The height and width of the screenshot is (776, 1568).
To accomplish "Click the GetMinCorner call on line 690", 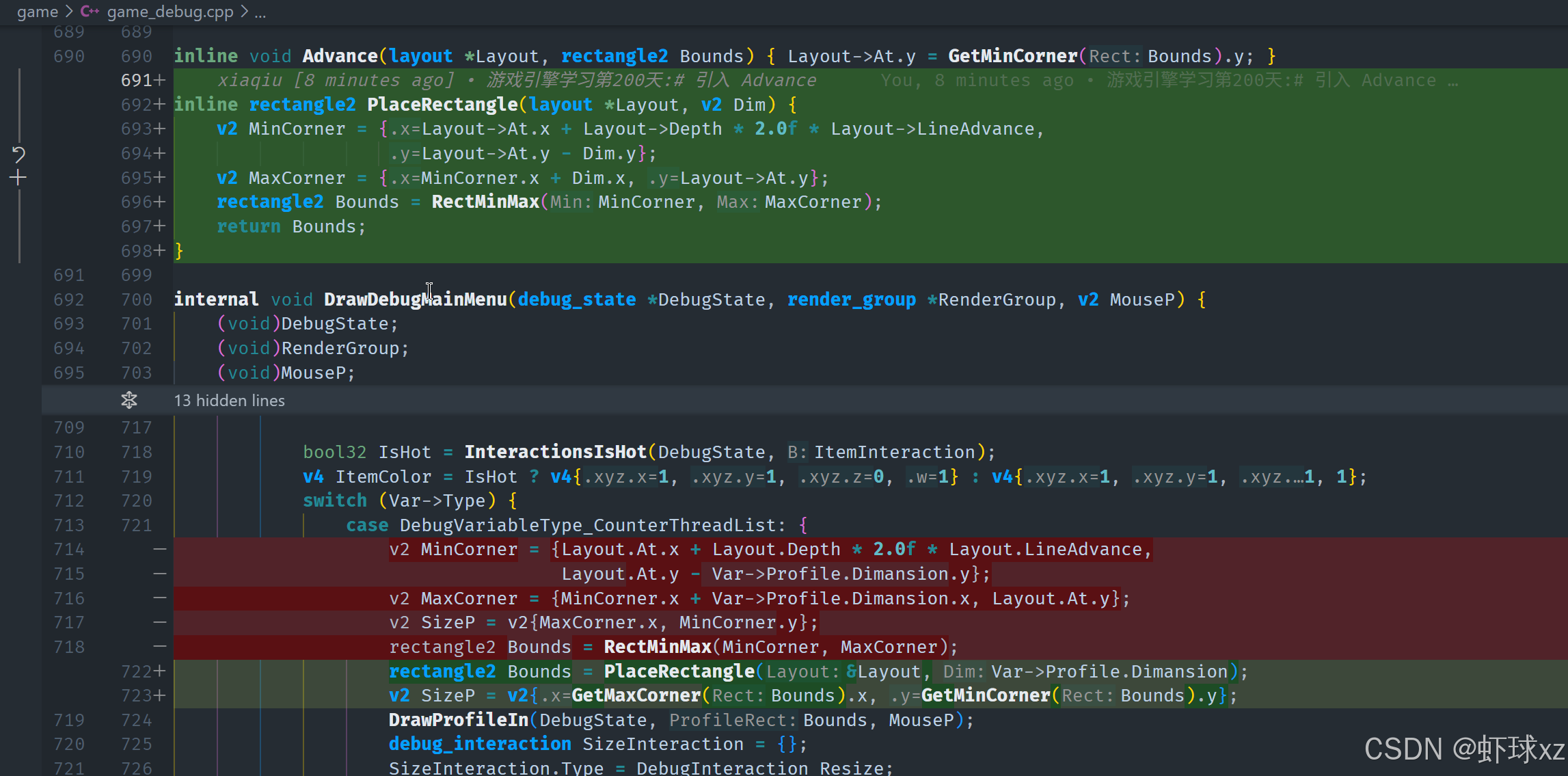I will [x=1012, y=56].
